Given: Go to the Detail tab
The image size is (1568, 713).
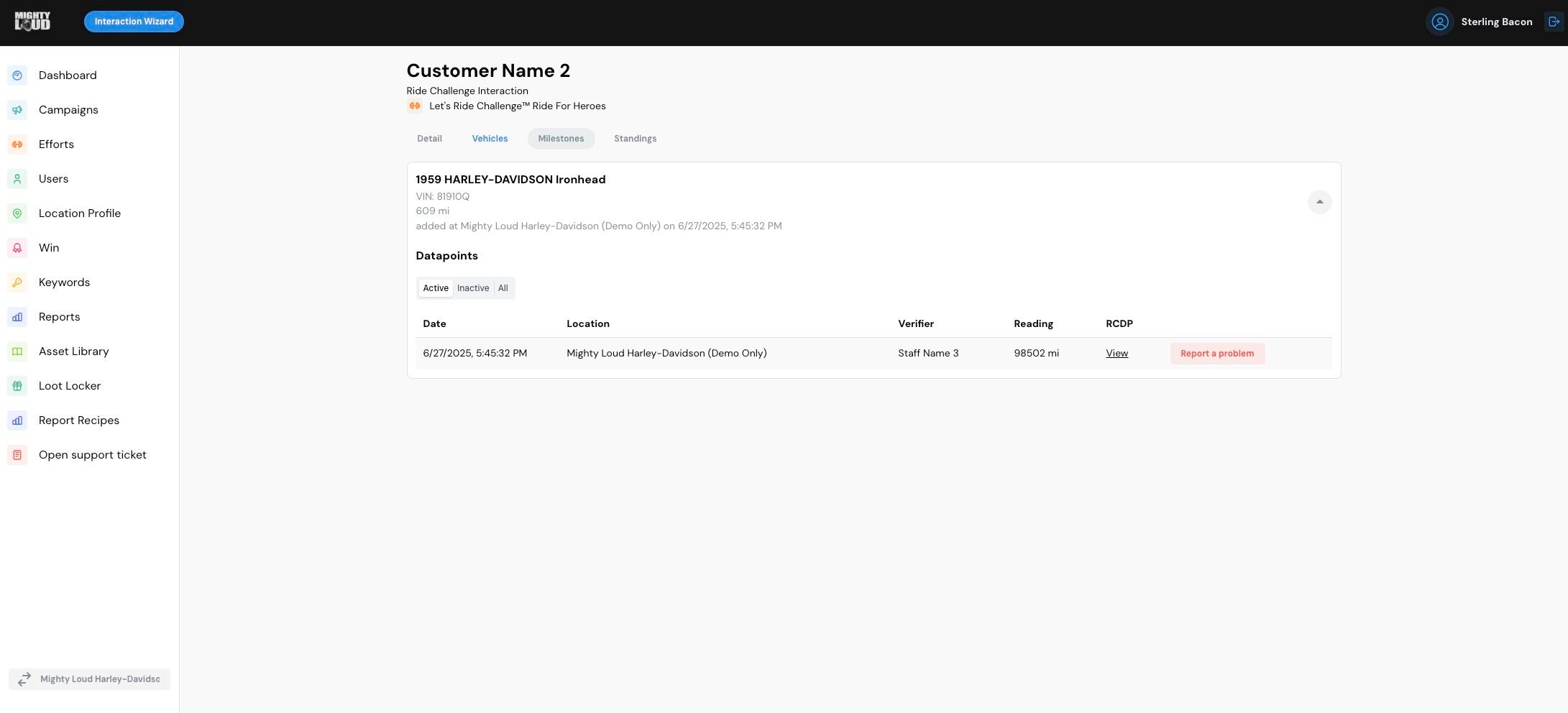Looking at the screenshot, I should click(429, 139).
